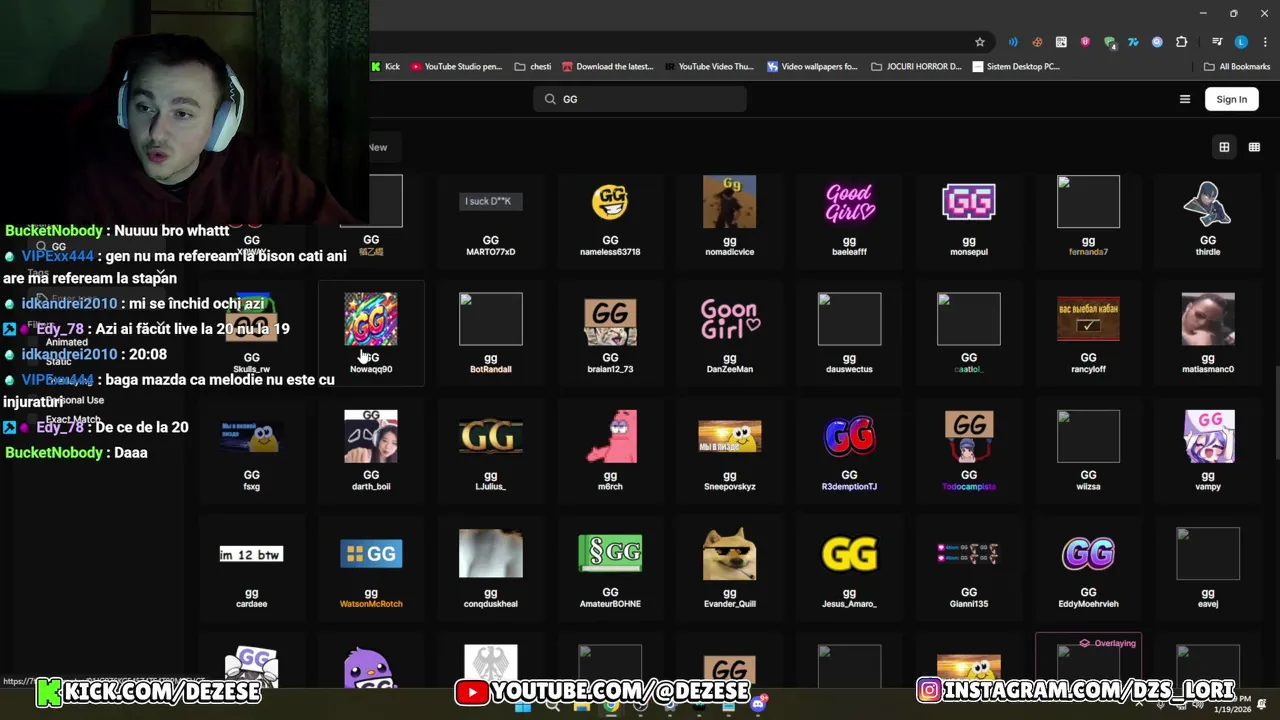Click the author name wiizsa
Screen dimensions: 1280x720
1088,487
